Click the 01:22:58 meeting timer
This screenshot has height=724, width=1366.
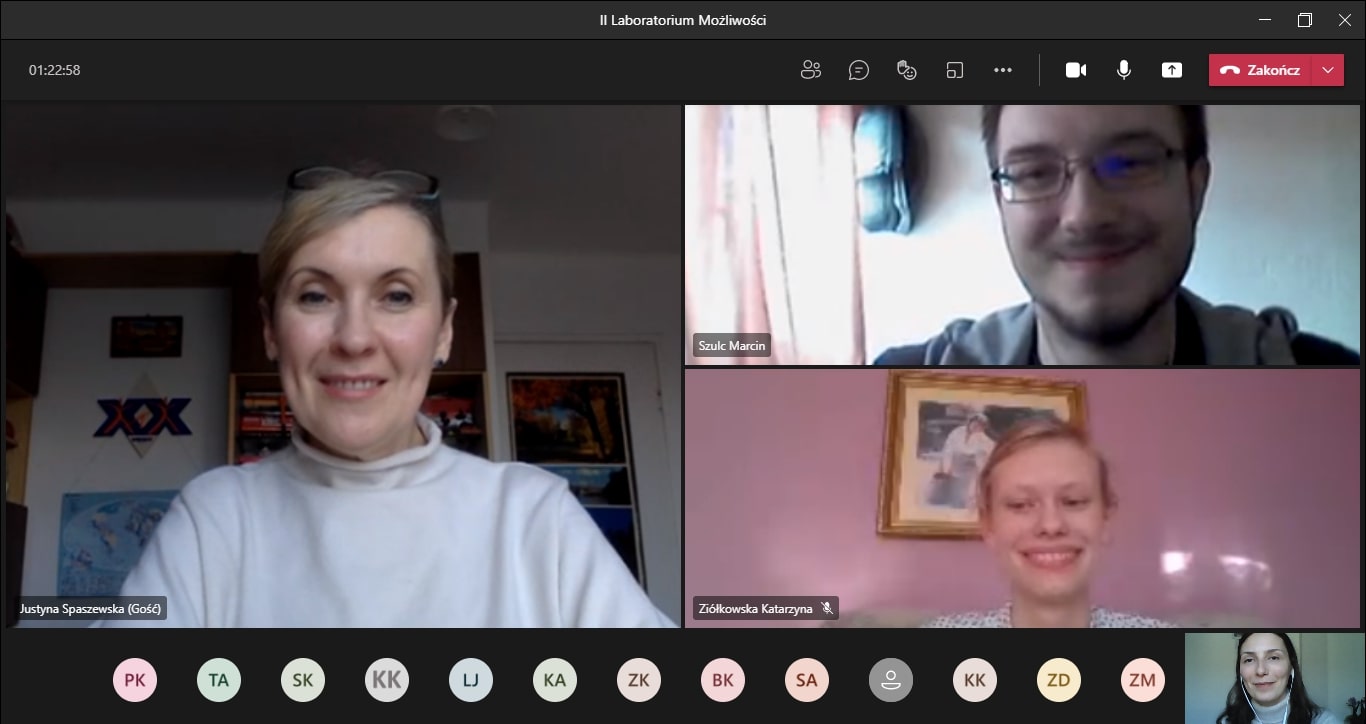click(x=54, y=70)
